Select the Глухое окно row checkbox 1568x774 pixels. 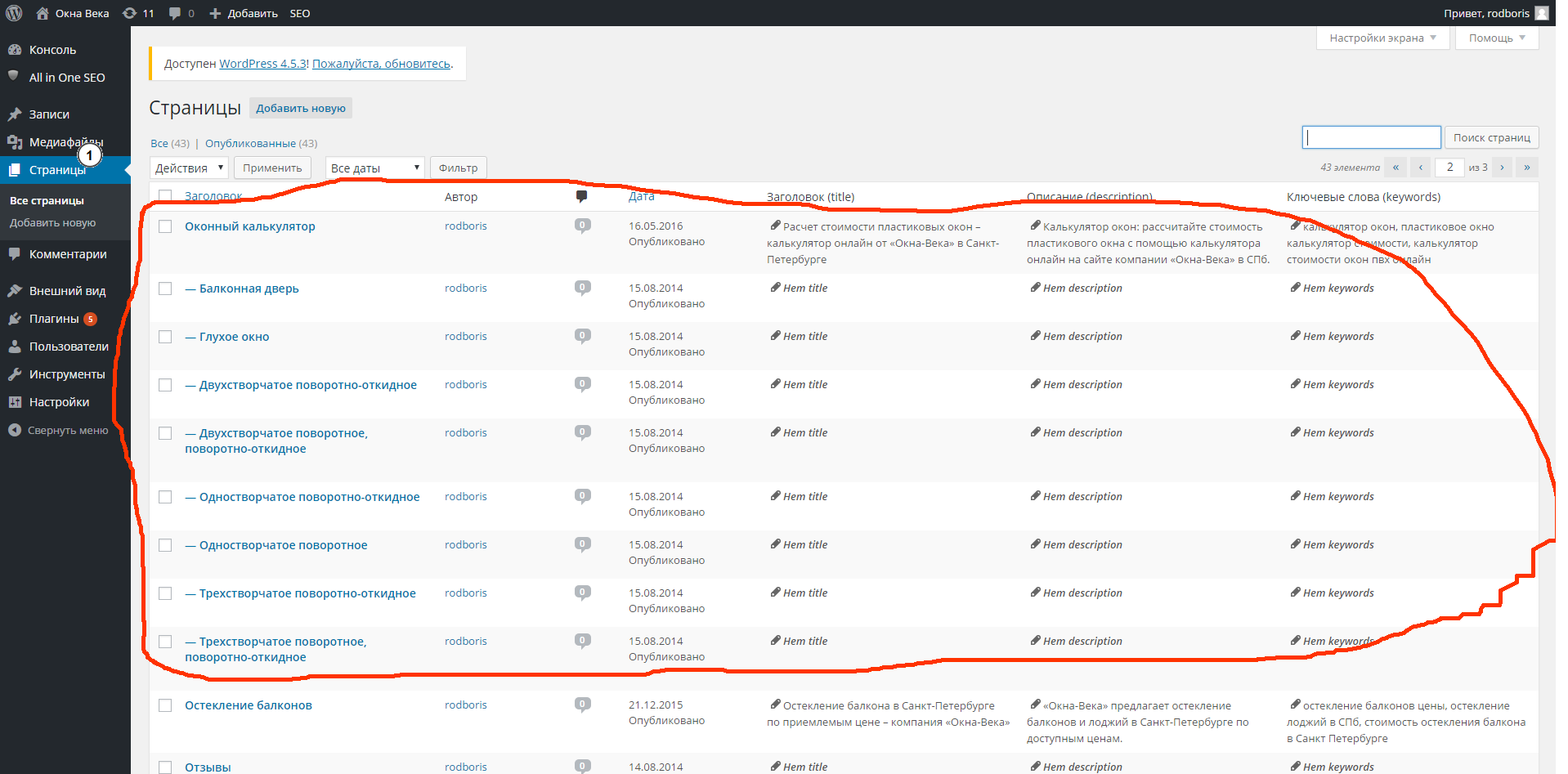165,337
